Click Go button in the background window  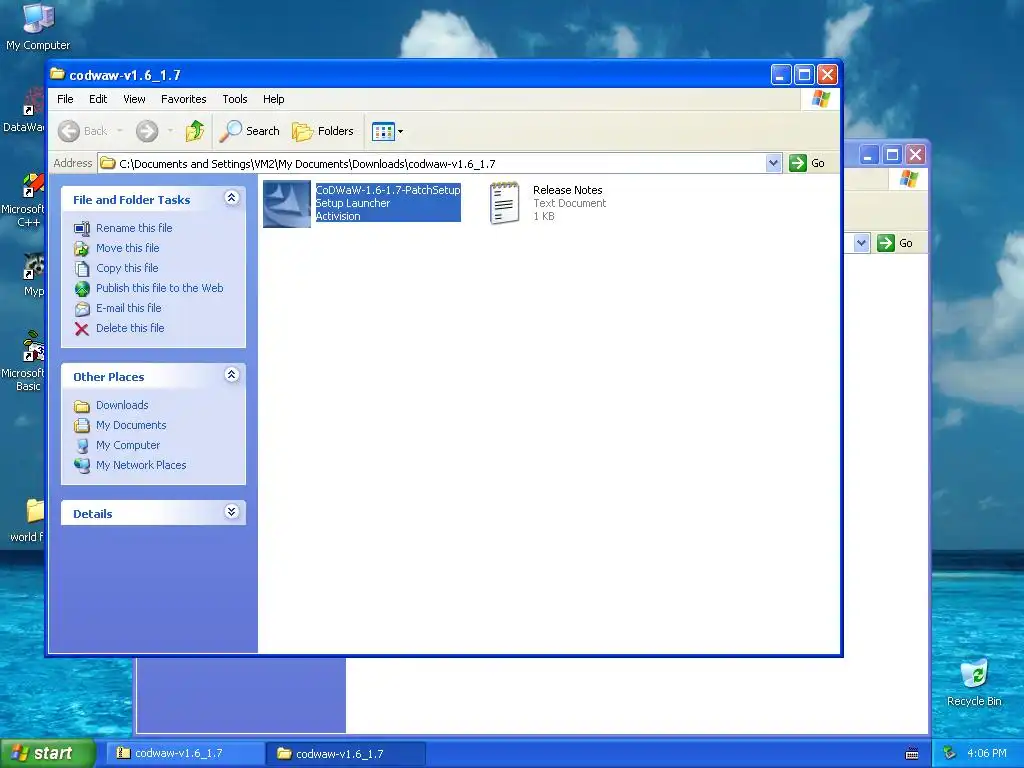pyautogui.click(x=895, y=243)
